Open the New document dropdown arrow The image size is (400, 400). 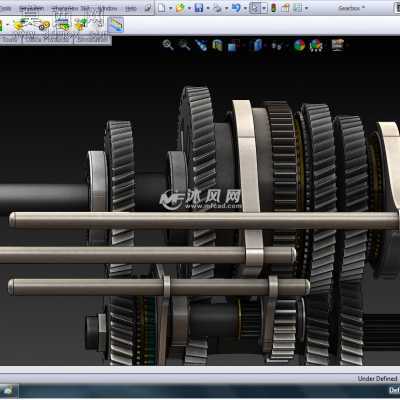170,8
